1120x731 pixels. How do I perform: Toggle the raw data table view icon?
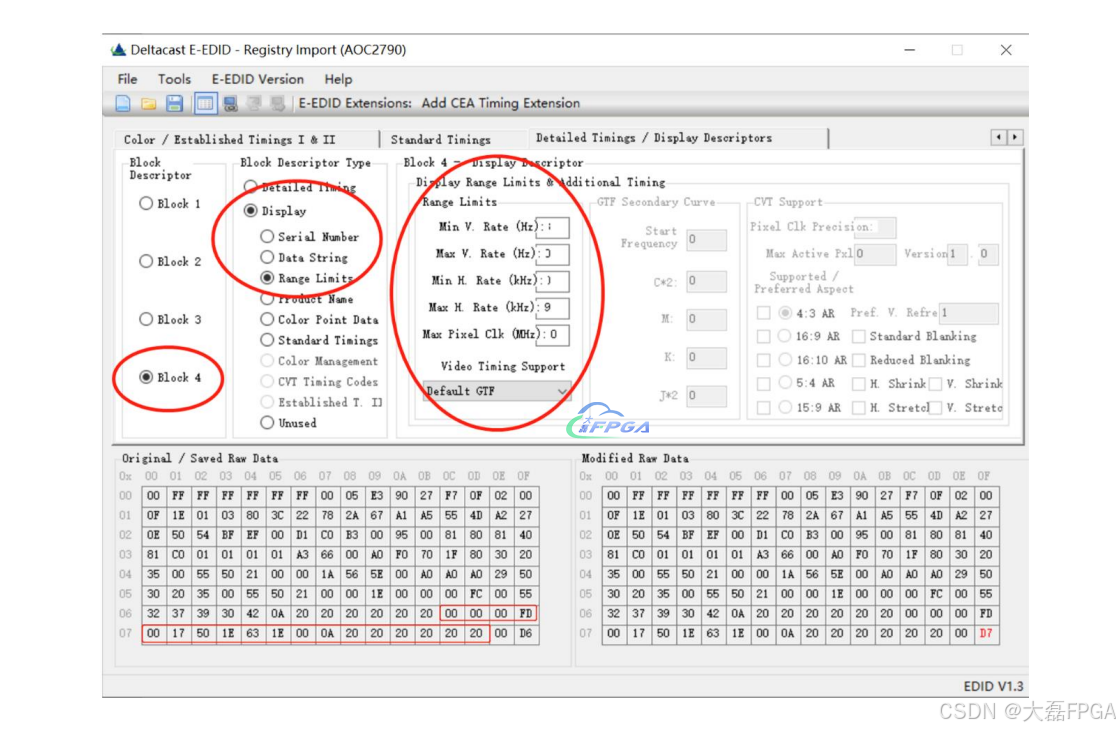[205, 104]
